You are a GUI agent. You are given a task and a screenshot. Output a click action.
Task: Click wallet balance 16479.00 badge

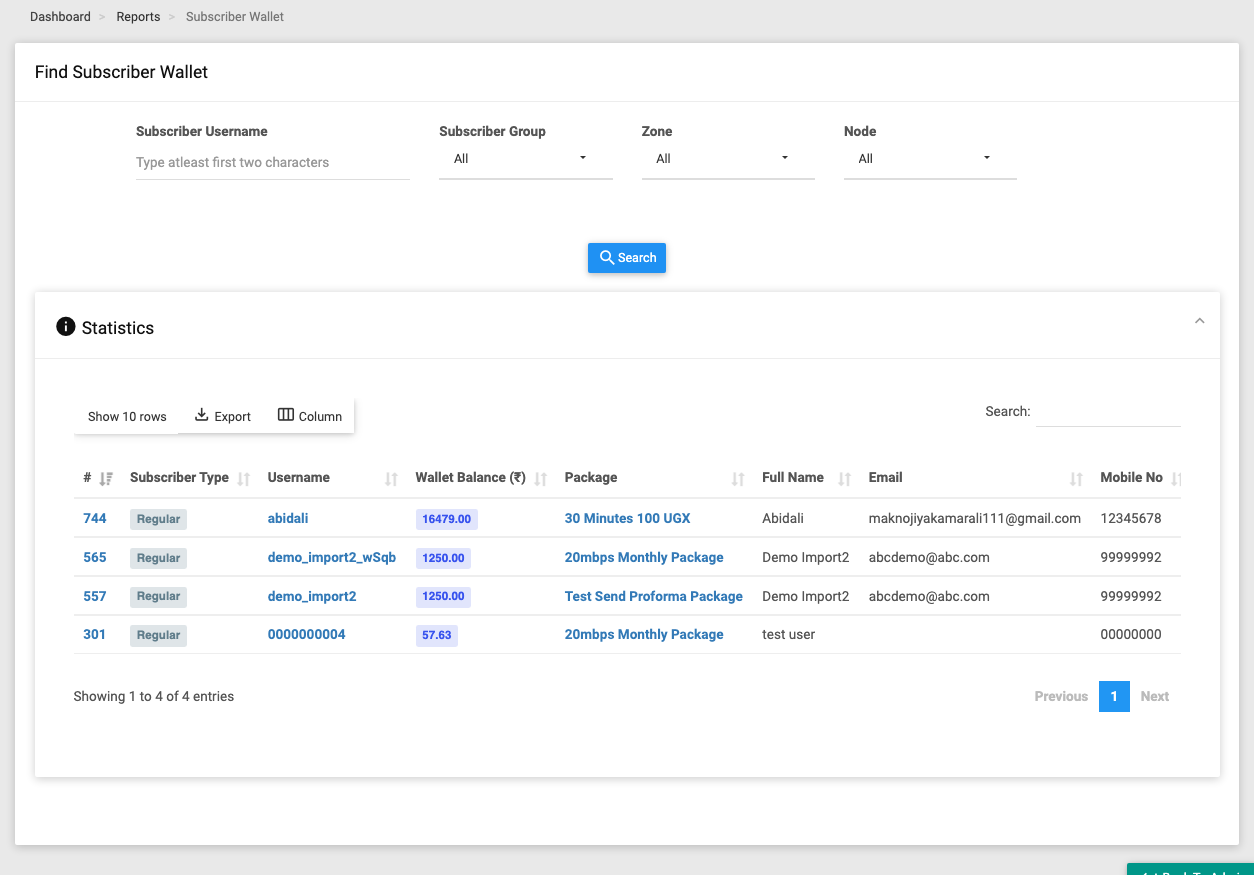pyautogui.click(x=447, y=519)
